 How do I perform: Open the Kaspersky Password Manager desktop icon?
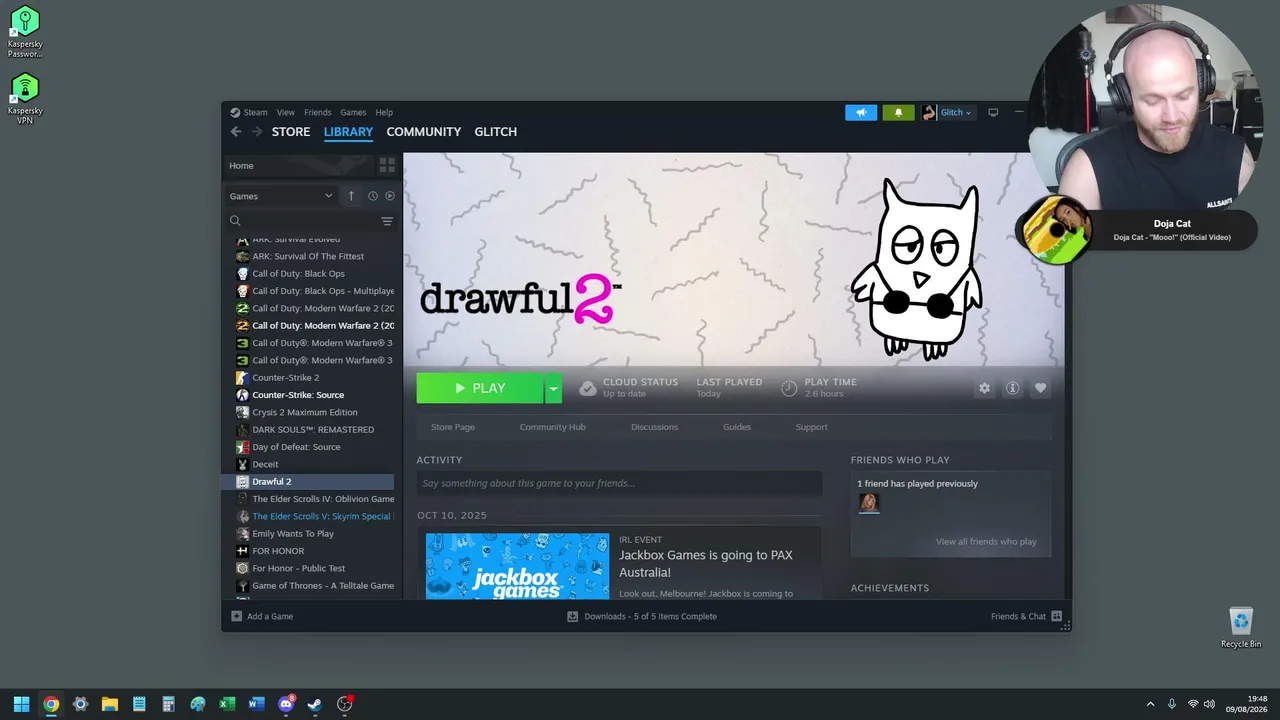click(25, 32)
